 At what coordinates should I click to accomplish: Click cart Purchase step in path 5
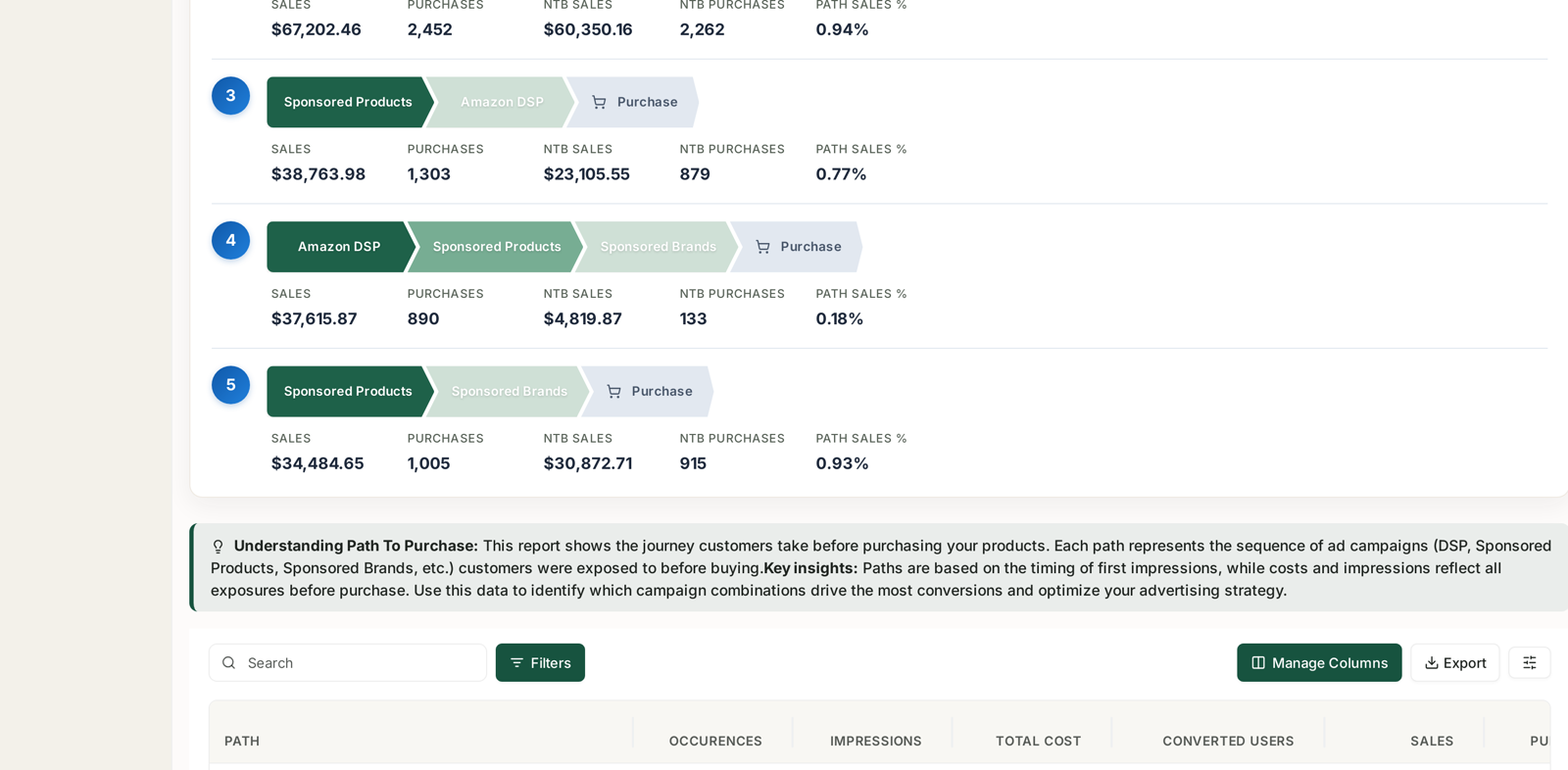coord(649,392)
